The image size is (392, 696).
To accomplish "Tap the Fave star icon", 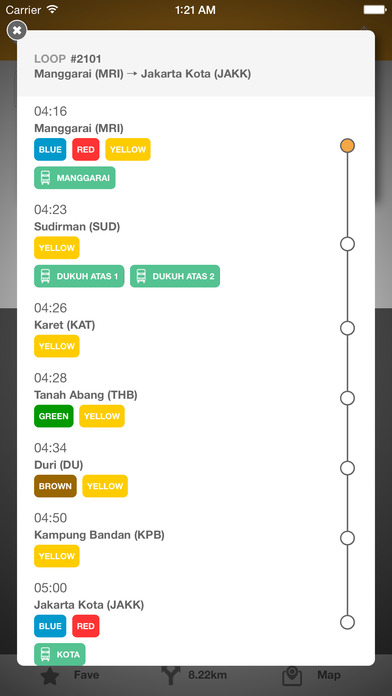I will [x=50, y=676].
